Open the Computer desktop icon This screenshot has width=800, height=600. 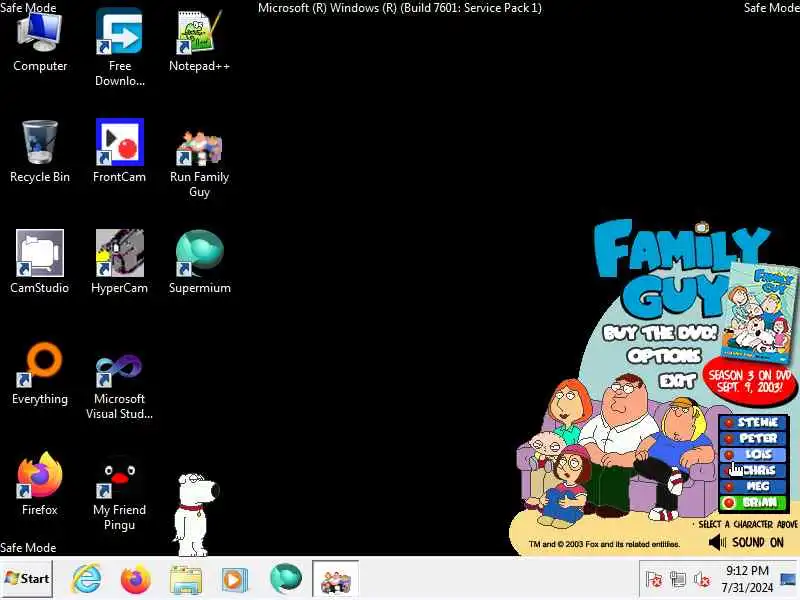(40, 43)
